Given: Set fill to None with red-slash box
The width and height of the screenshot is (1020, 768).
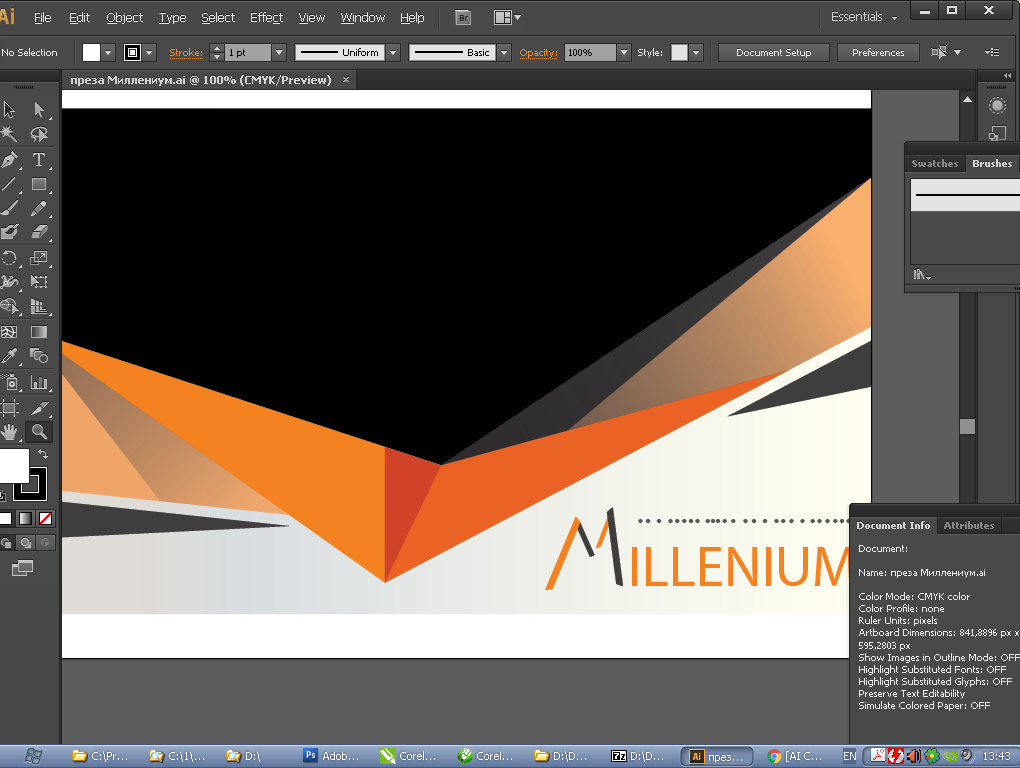Looking at the screenshot, I should coord(45,518).
